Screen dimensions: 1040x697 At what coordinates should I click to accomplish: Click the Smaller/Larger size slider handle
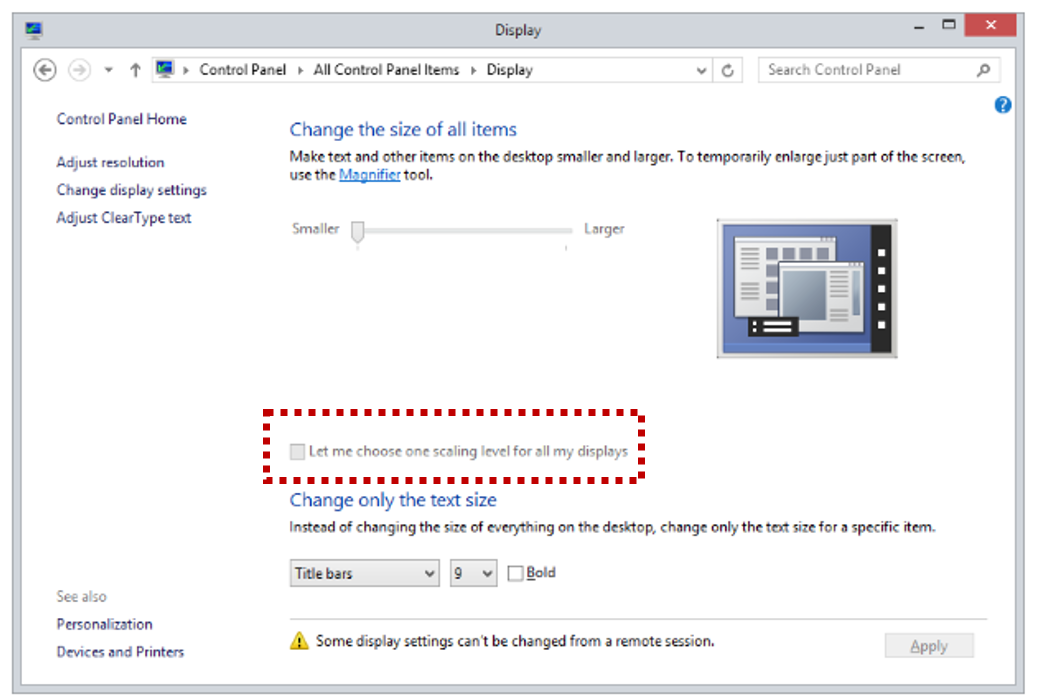[357, 231]
